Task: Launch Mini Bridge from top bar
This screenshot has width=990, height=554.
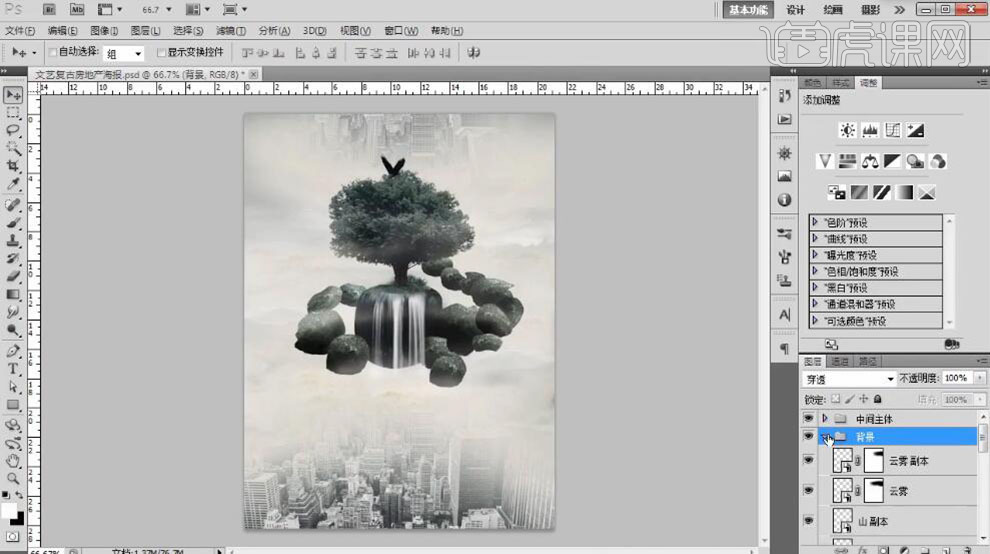Action: [x=76, y=9]
